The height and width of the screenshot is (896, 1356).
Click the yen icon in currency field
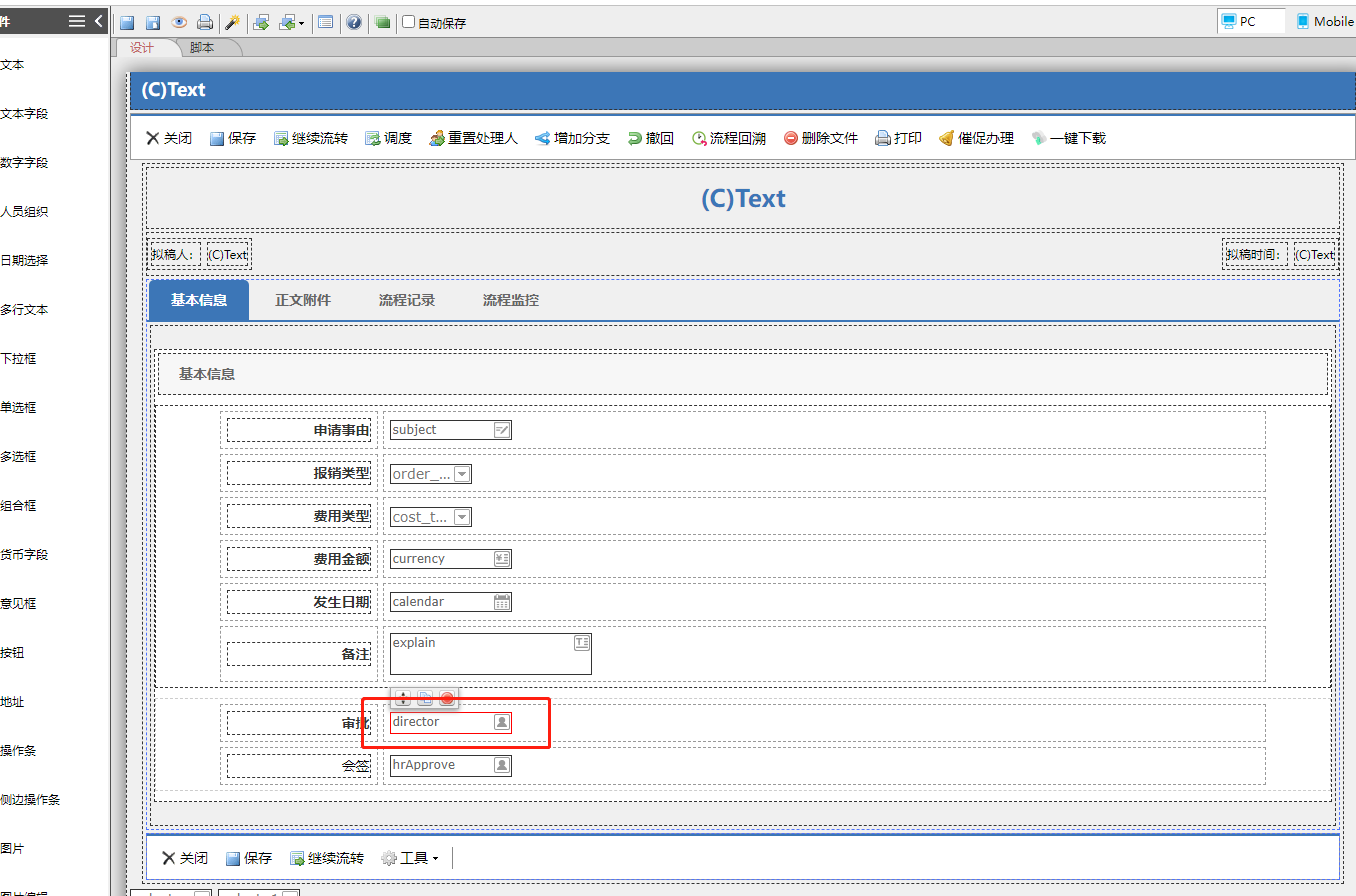click(x=502, y=559)
